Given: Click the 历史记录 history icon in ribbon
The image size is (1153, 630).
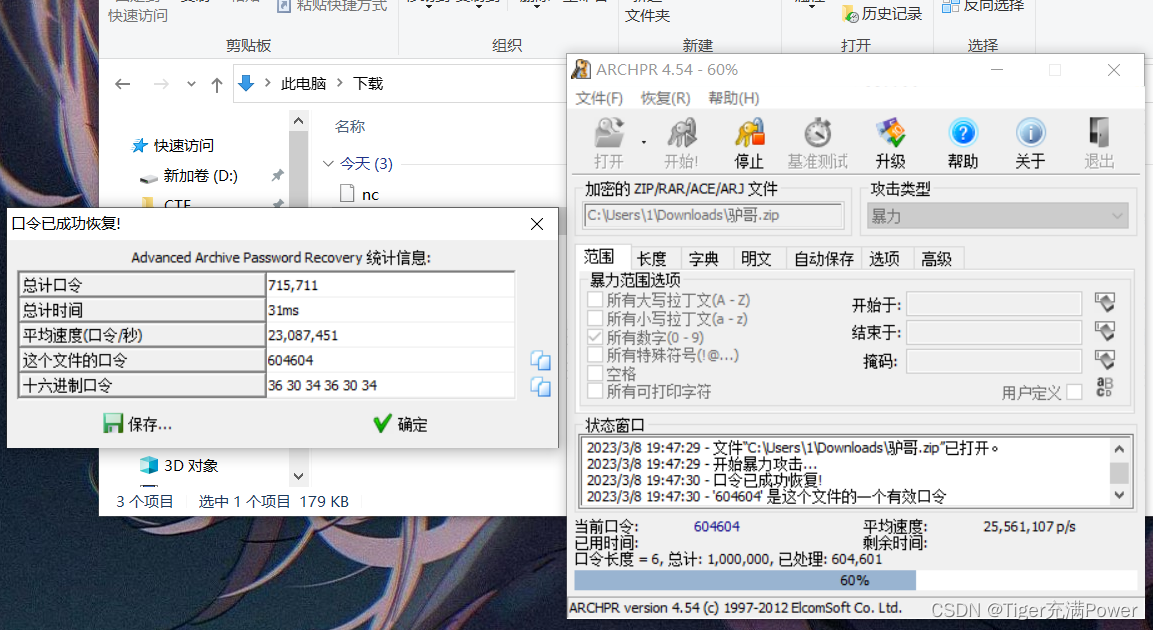Looking at the screenshot, I should pos(850,14).
